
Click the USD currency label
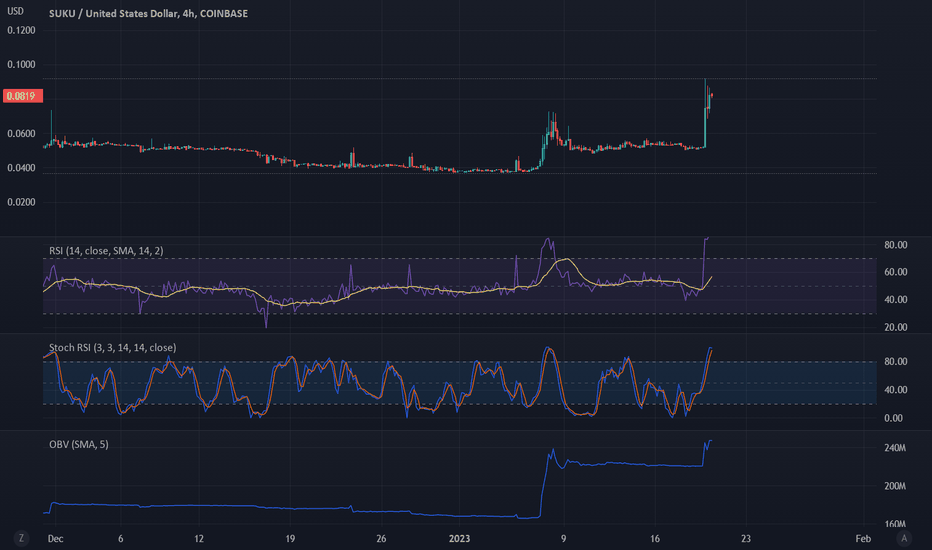[15, 11]
